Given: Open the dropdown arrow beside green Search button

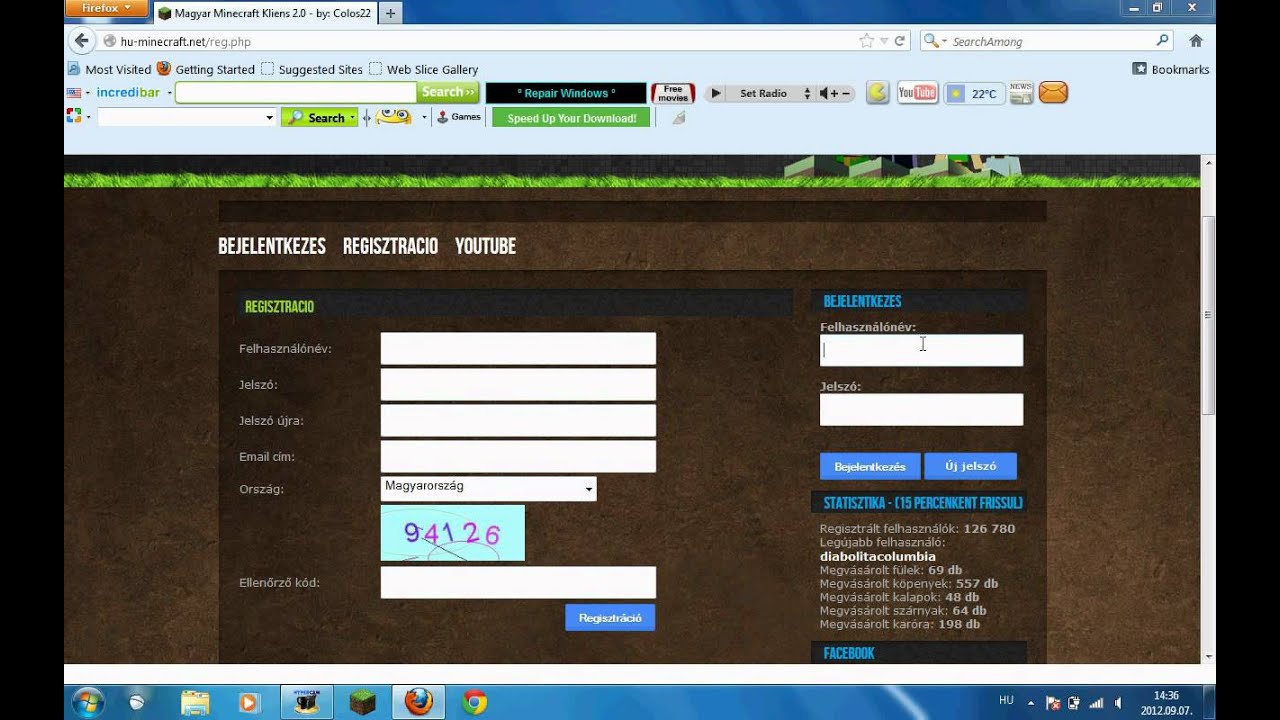Looking at the screenshot, I should pos(353,117).
